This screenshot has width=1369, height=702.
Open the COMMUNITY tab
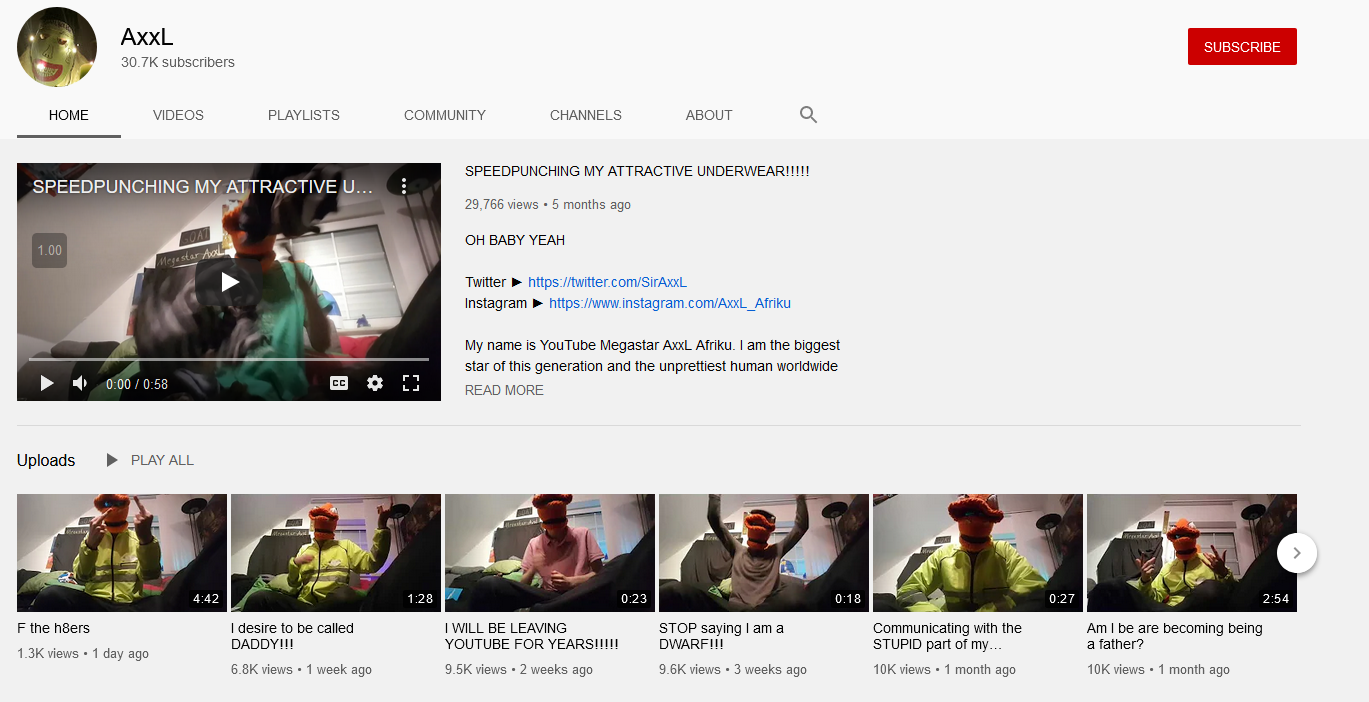tap(445, 115)
